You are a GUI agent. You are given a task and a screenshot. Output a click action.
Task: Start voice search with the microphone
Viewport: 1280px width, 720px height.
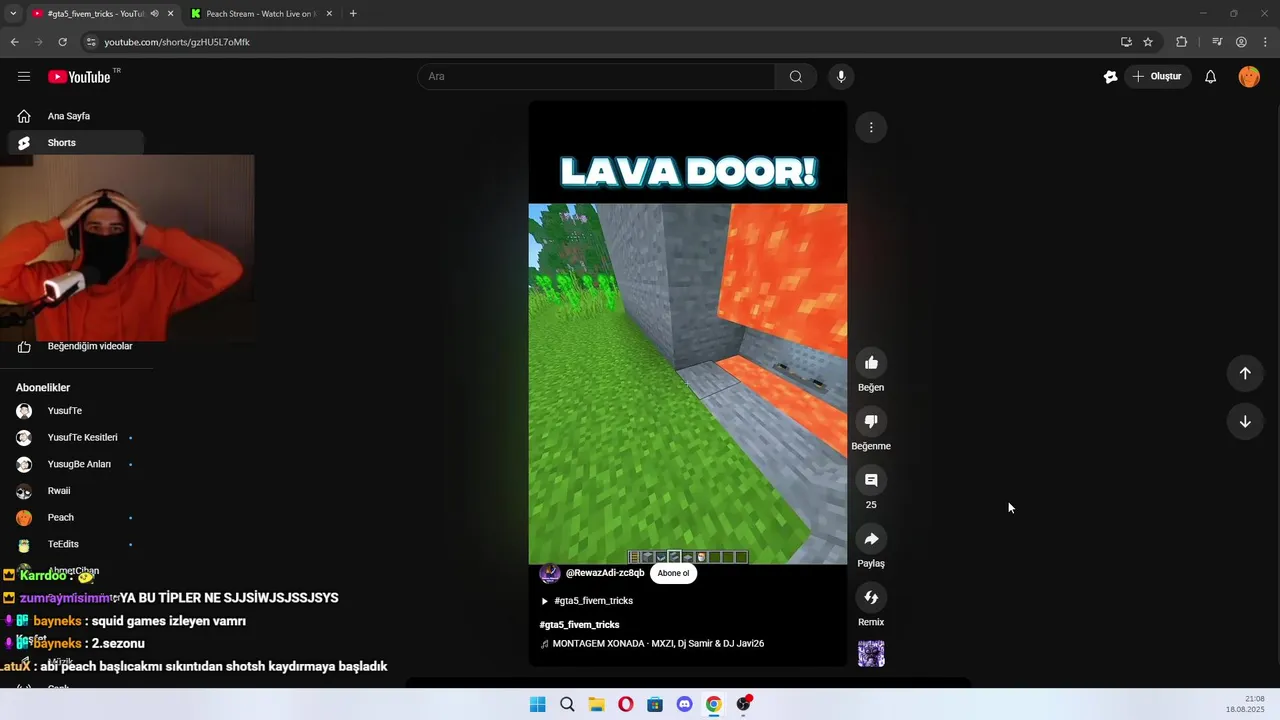pyautogui.click(x=840, y=77)
